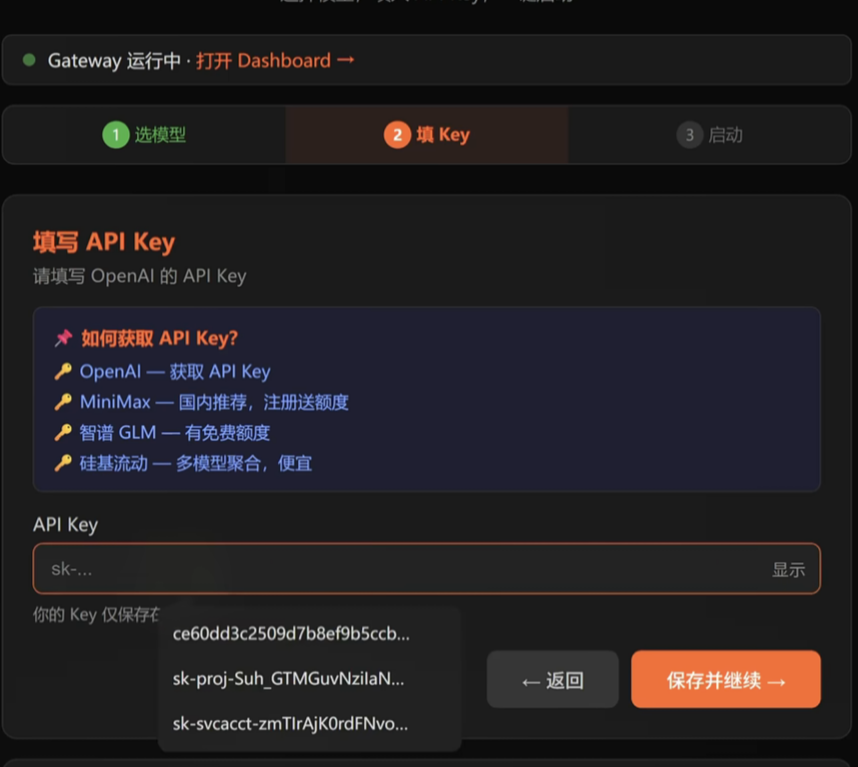
Task: Click the key icon before 智谱 GLM
Action: (63, 431)
